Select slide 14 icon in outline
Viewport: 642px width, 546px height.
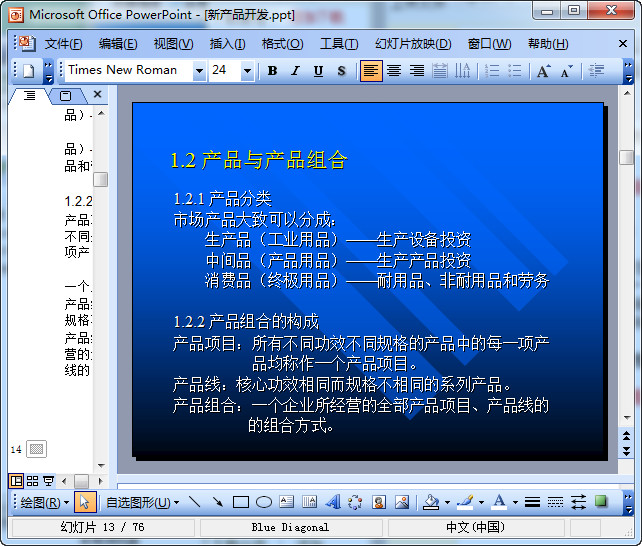(36, 449)
